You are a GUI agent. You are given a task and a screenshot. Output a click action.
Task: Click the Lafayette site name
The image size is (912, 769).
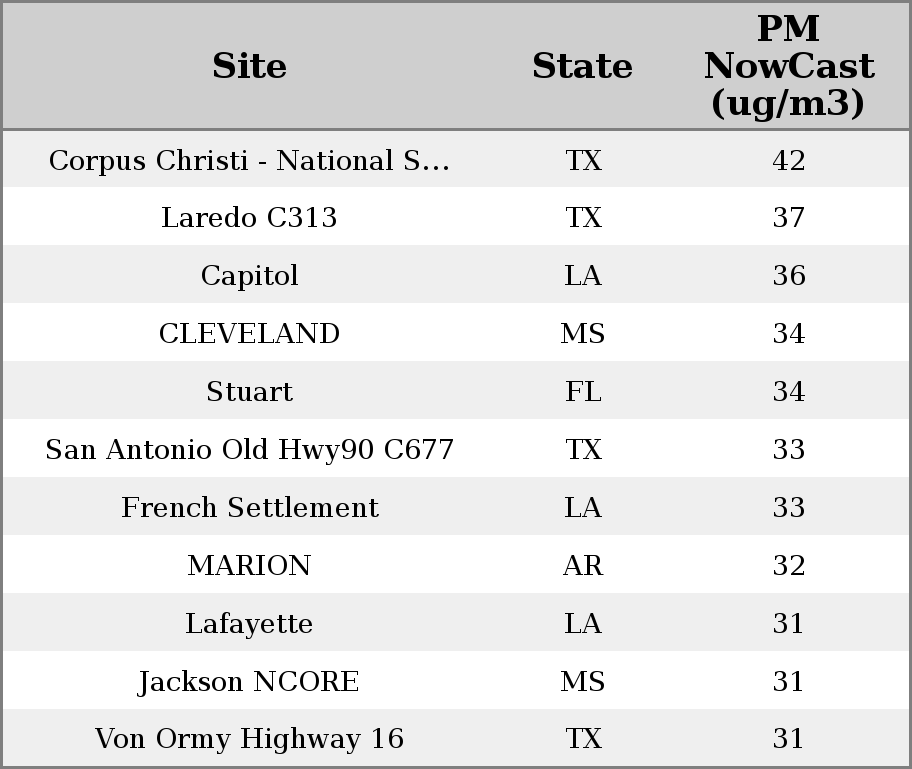[x=249, y=624]
